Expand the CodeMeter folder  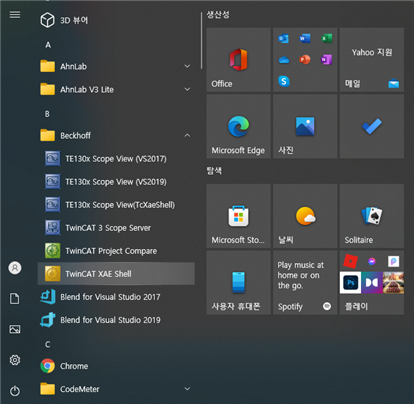(116, 389)
